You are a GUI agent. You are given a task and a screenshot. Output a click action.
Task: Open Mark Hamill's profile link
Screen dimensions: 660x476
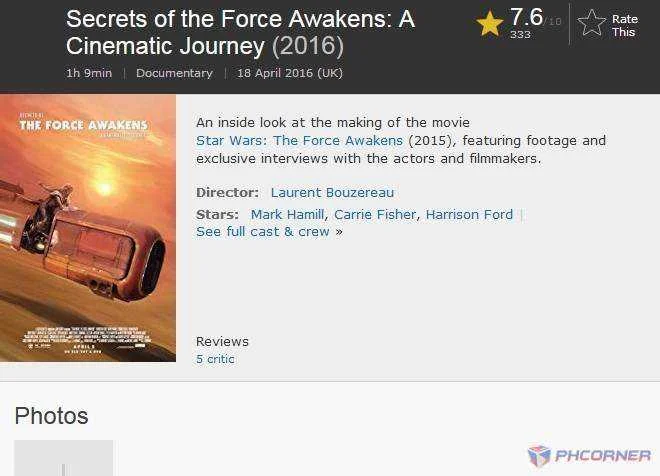point(287,214)
